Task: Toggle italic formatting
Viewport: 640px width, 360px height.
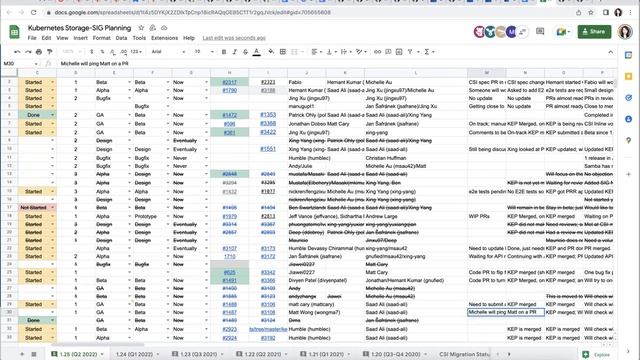Action: tap(234, 52)
